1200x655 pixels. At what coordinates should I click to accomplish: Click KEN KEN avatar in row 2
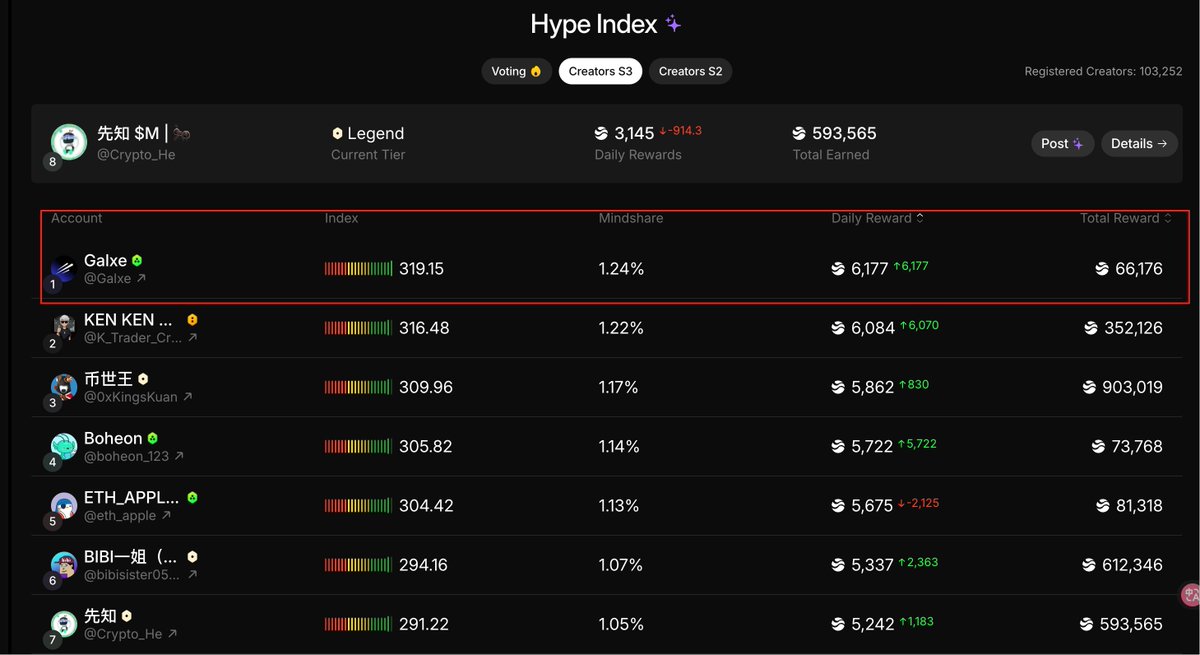click(x=64, y=328)
